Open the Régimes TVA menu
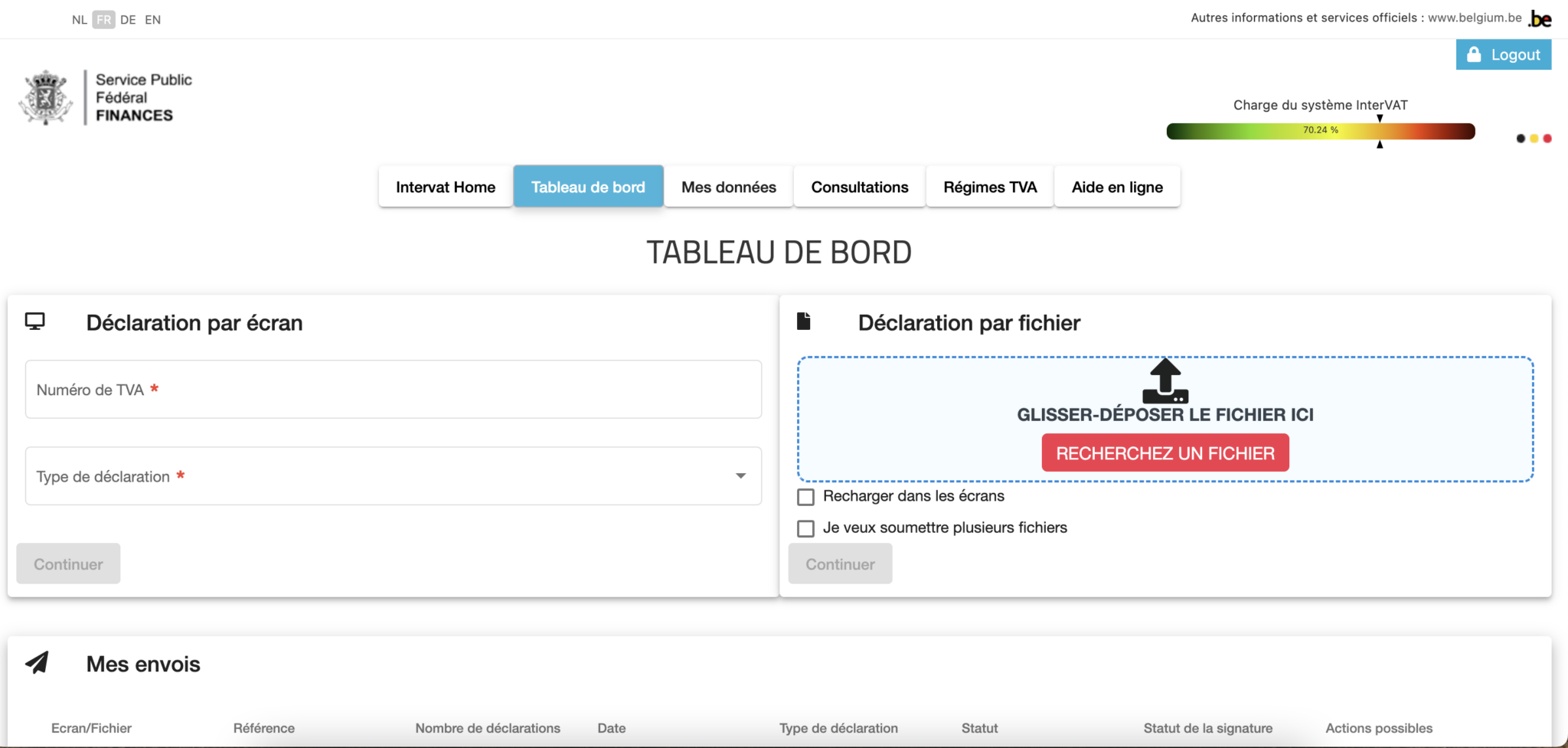1568x748 pixels. pyautogui.click(x=989, y=187)
